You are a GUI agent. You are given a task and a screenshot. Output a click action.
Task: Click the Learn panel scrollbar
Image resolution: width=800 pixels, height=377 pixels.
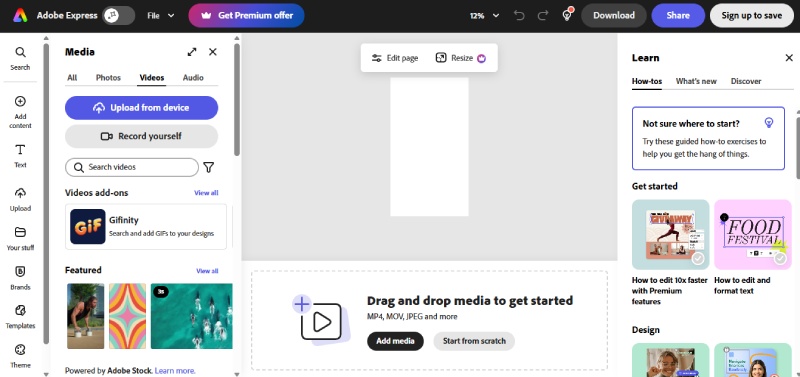pyautogui.click(x=797, y=148)
